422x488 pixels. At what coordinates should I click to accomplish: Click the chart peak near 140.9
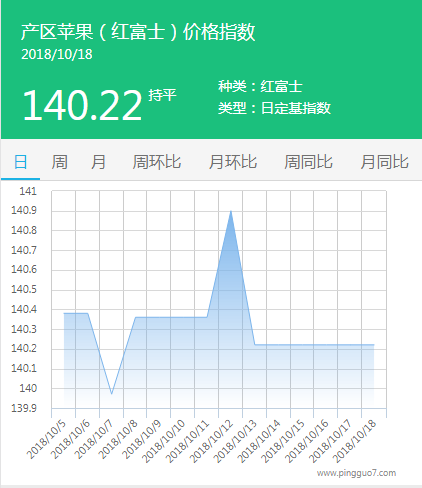(231, 211)
